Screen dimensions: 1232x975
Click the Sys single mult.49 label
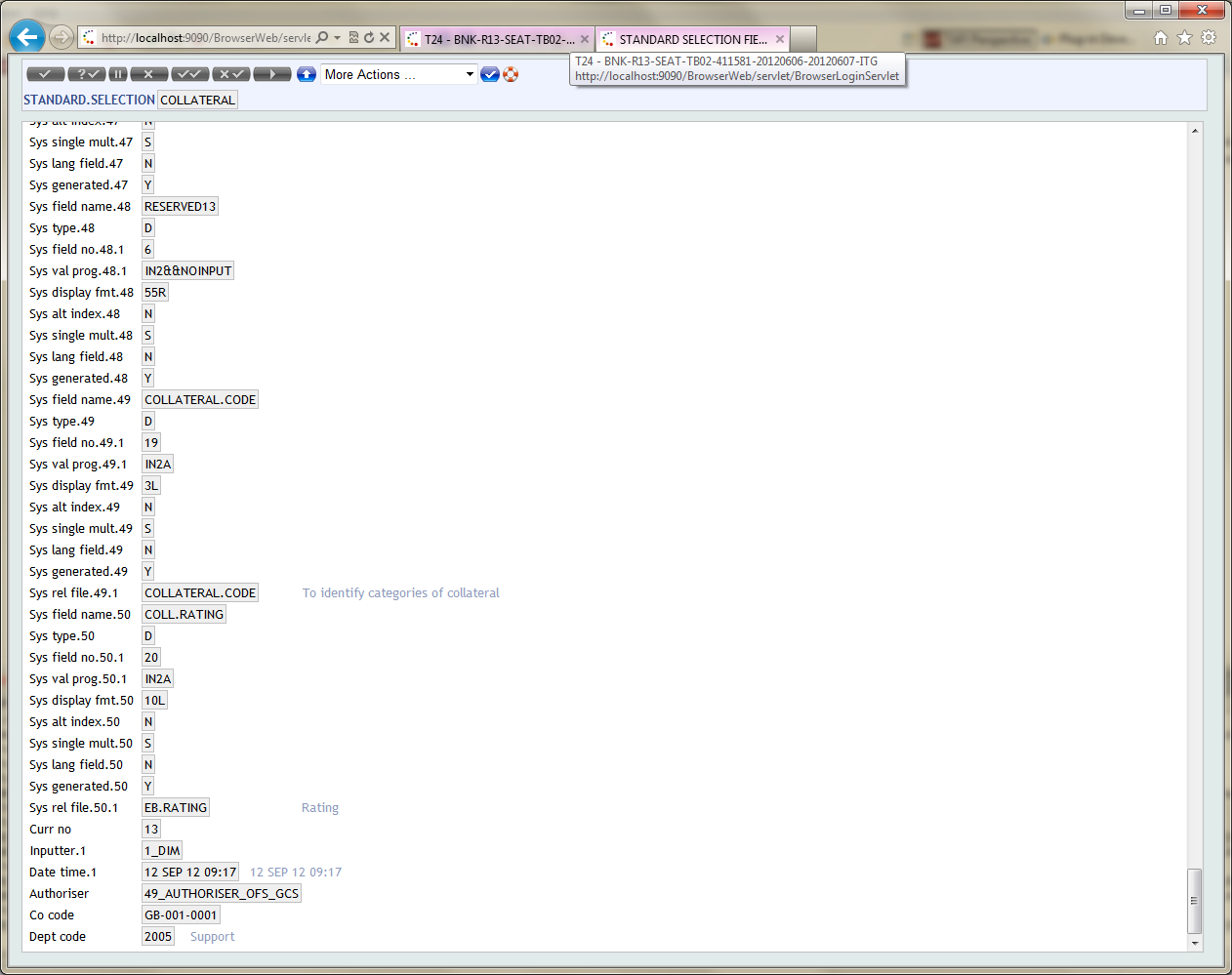click(81, 528)
